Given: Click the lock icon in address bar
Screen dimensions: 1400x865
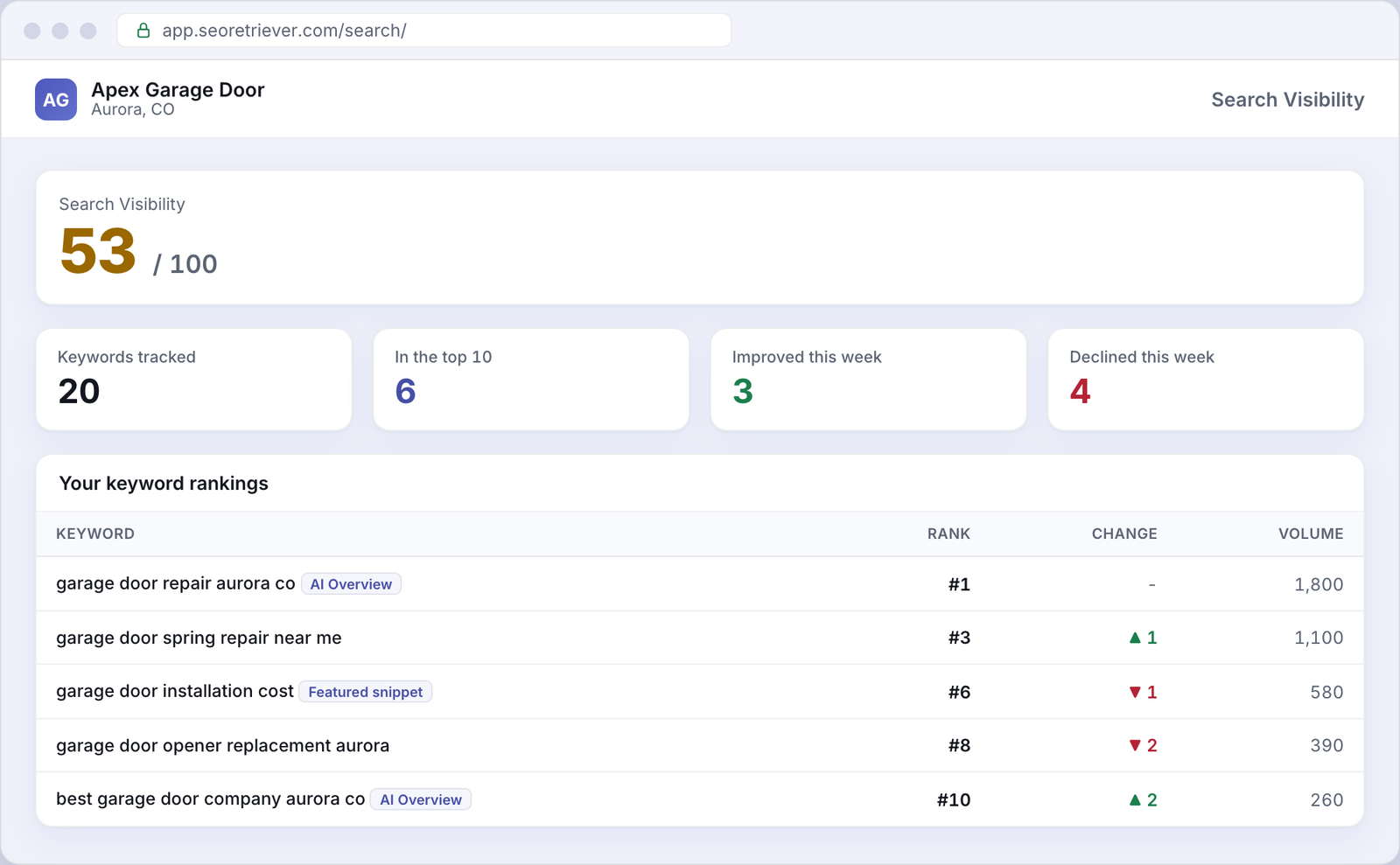Looking at the screenshot, I should coord(143,31).
